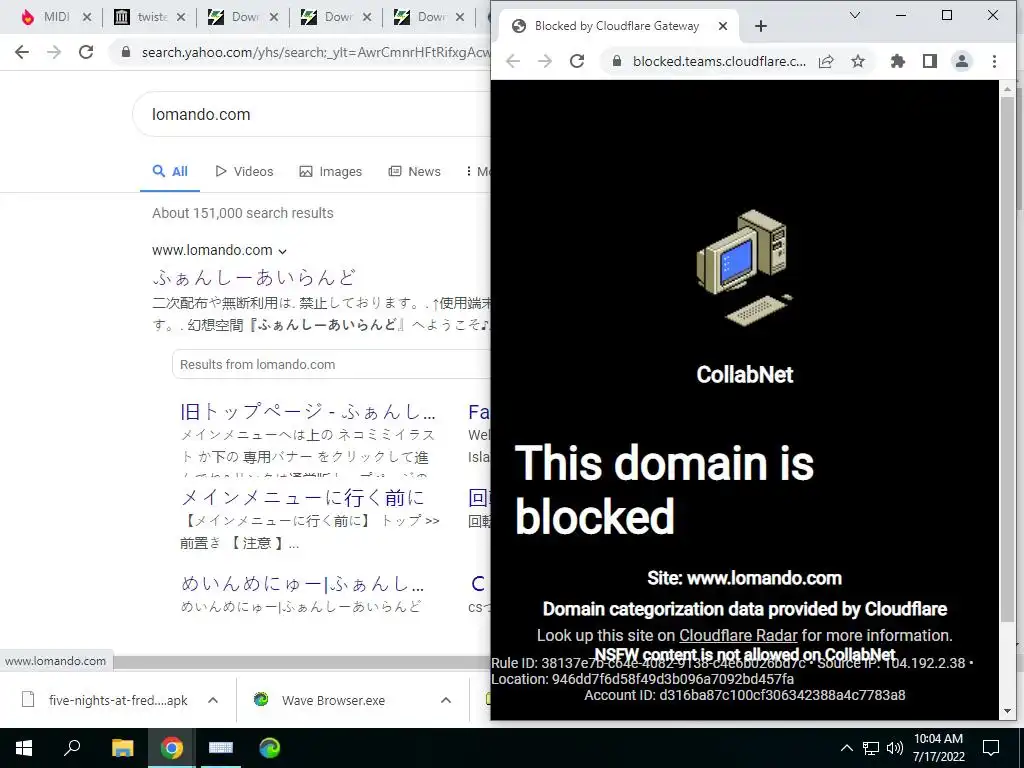
Task: Select the Videos search filter
Action: [x=244, y=172]
